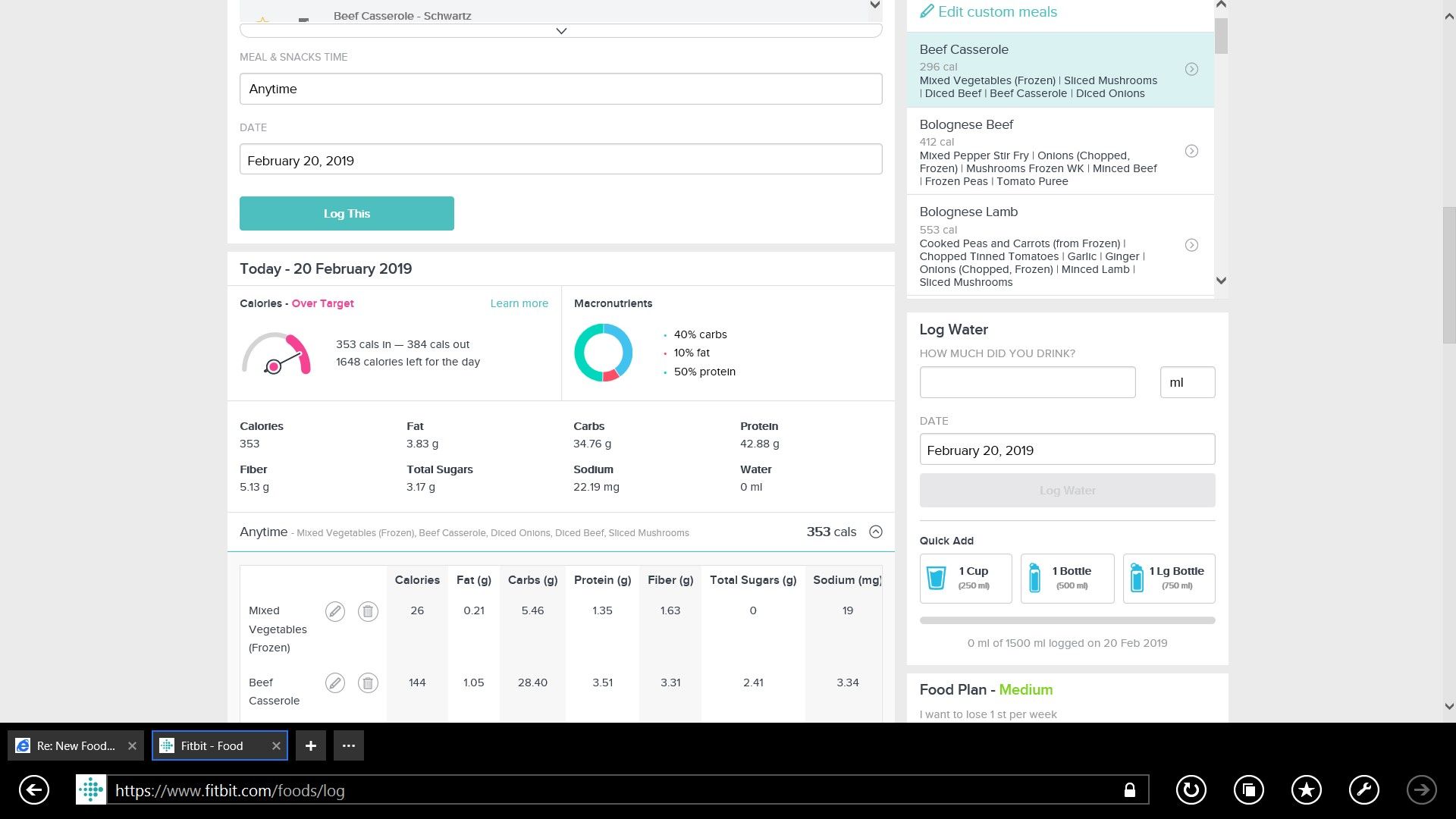The width and height of the screenshot is (1456, 819).
Task: Switch to Re: New Food tab
Action: [x=74, y=745]
